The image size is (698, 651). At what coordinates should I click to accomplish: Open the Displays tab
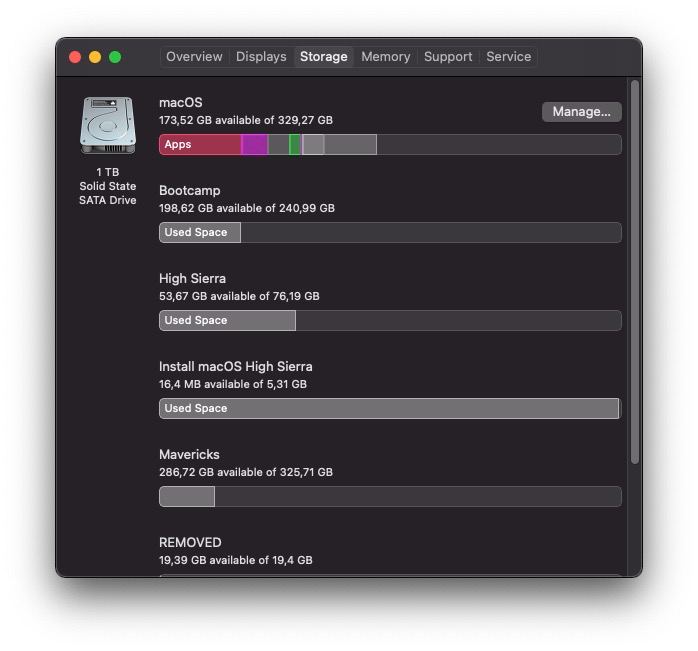261,57
